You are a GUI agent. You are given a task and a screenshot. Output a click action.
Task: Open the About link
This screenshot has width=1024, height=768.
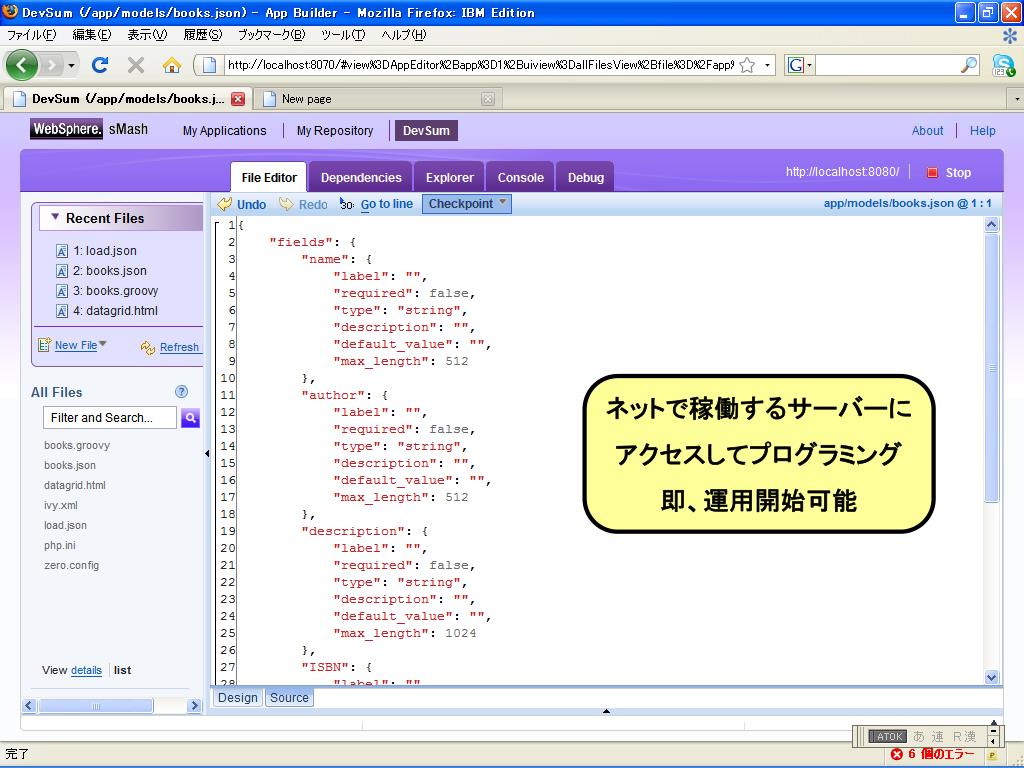pos(927,131)
